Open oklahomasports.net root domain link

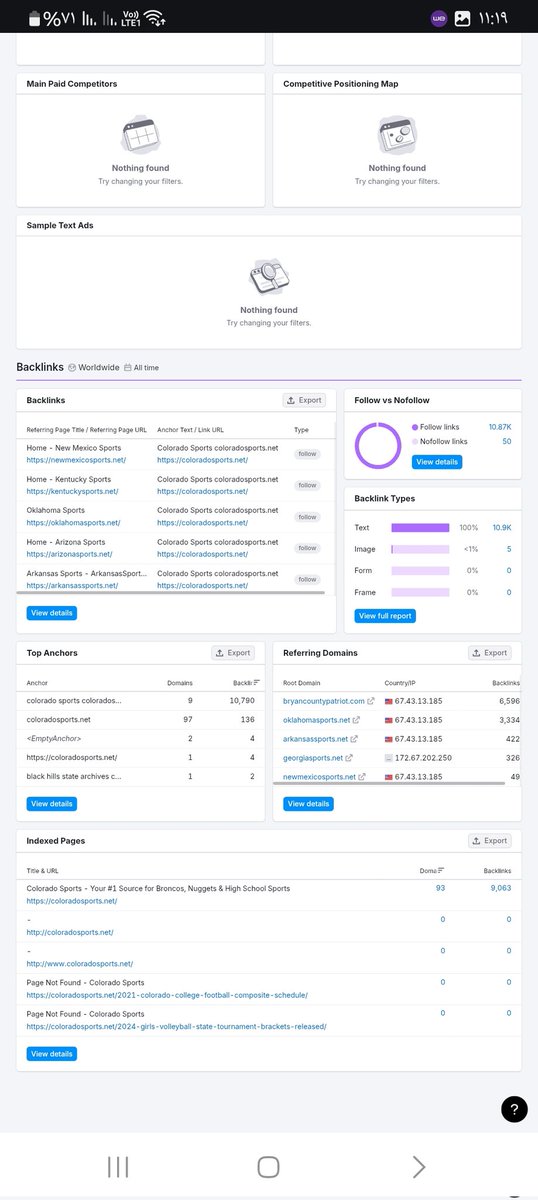[x=317, y=720]
